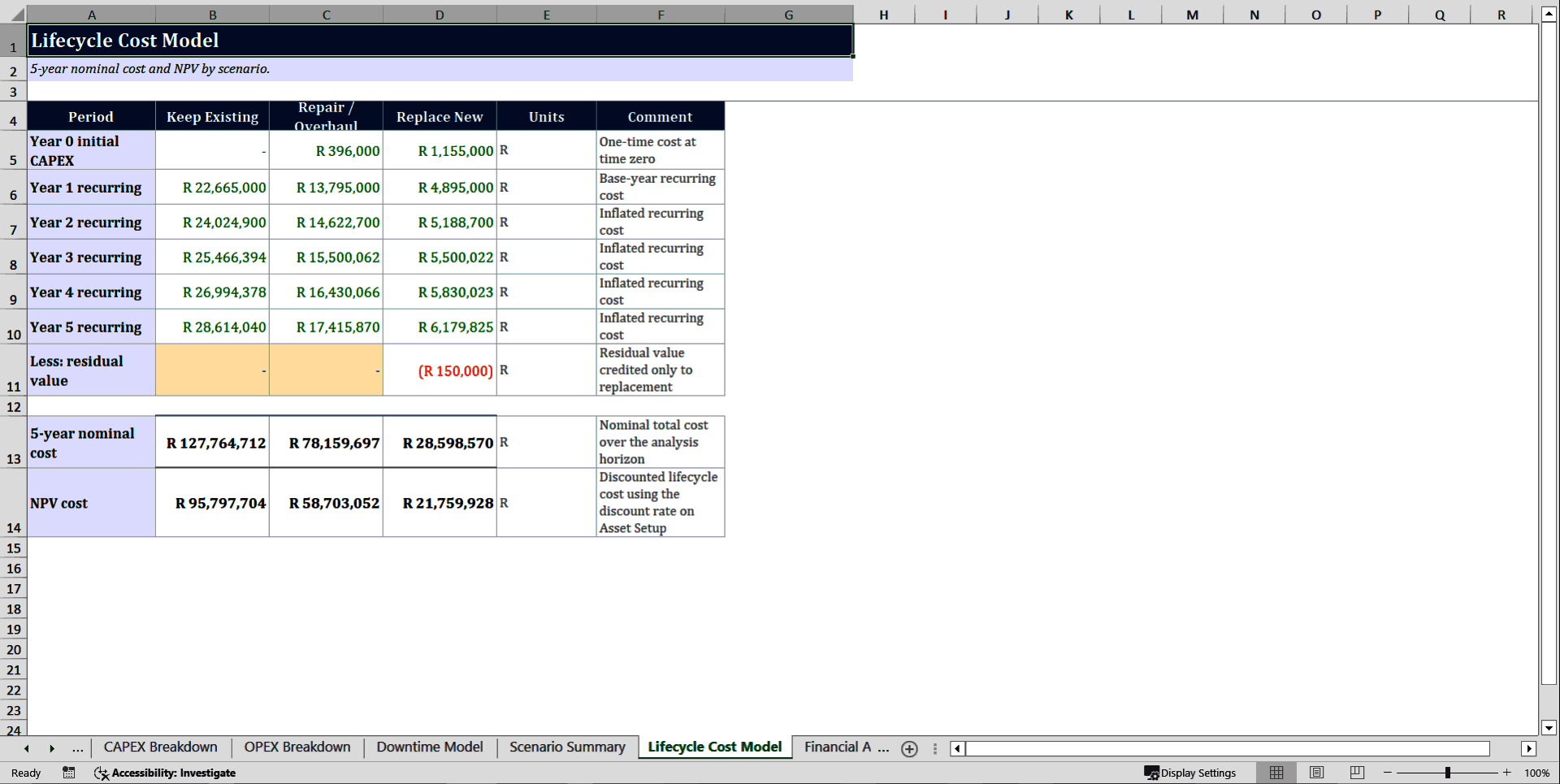This screenshot has width=1560, height=784.
Task: Select cell with R 26,994,378
Action: (x=212, y=292)
